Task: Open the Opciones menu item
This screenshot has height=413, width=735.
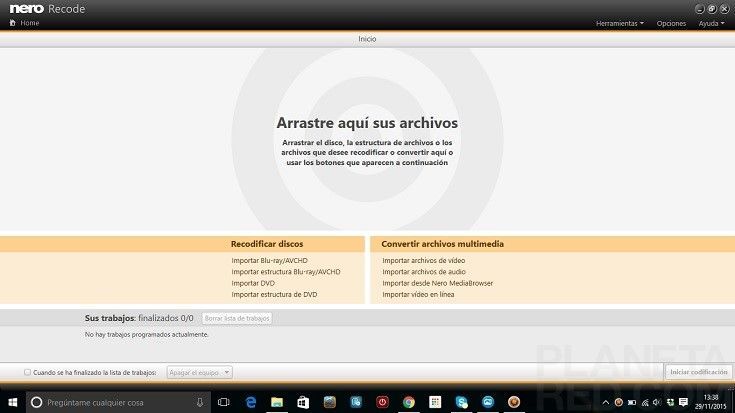Action: (671, 23)
